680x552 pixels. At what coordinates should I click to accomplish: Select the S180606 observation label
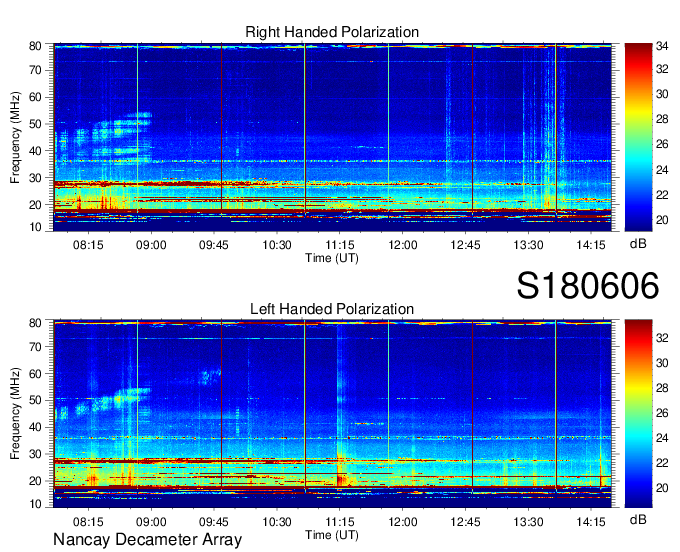588,286
